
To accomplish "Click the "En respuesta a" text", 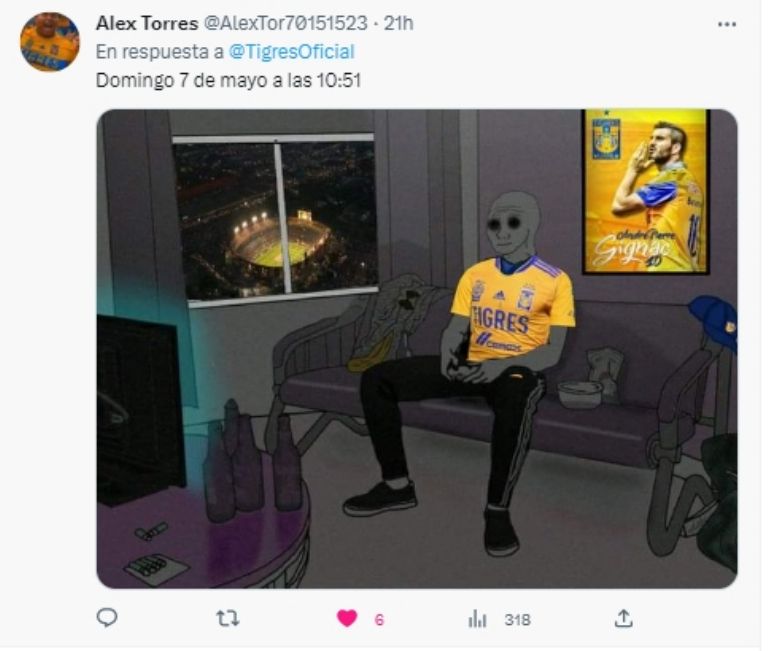I will pos(160,52).
